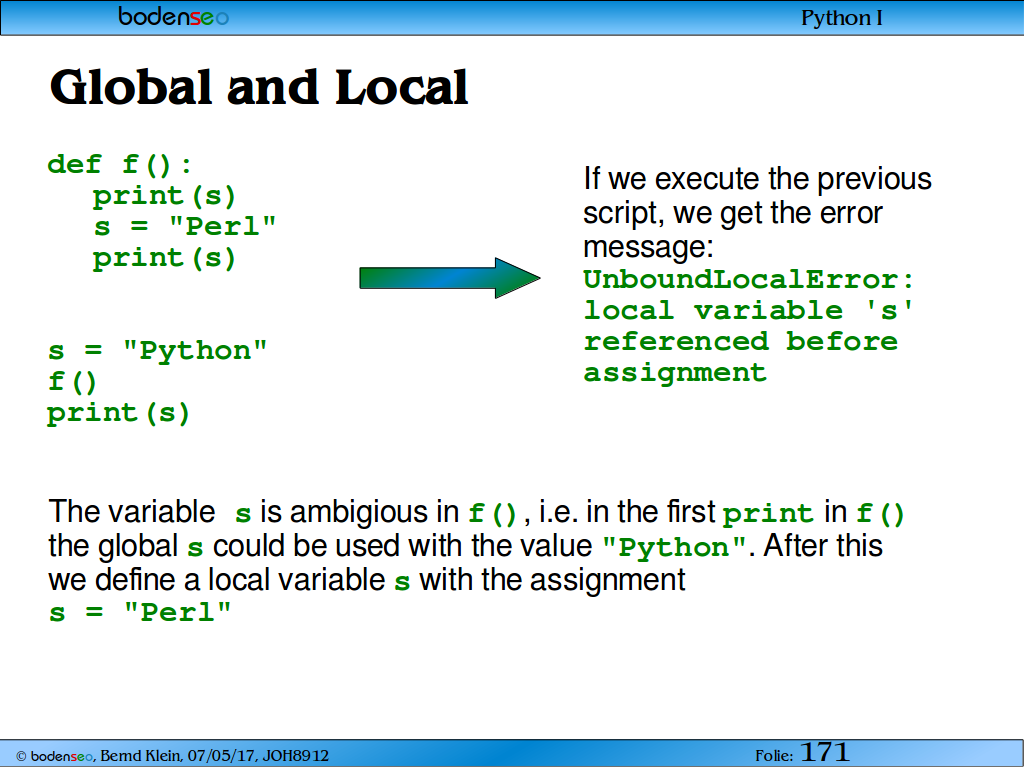The width and height of the screenshot is (1024, 768).
Task: Click the 'Python I' header text
Action: pyautogui.click(x=841, y=18)
